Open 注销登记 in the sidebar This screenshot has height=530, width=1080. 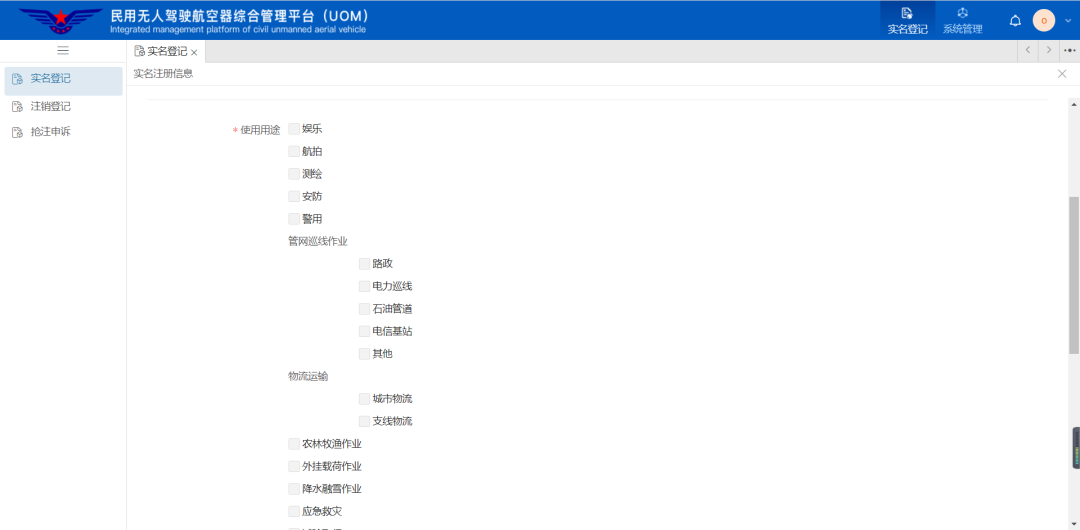click(x=50, y=106)
